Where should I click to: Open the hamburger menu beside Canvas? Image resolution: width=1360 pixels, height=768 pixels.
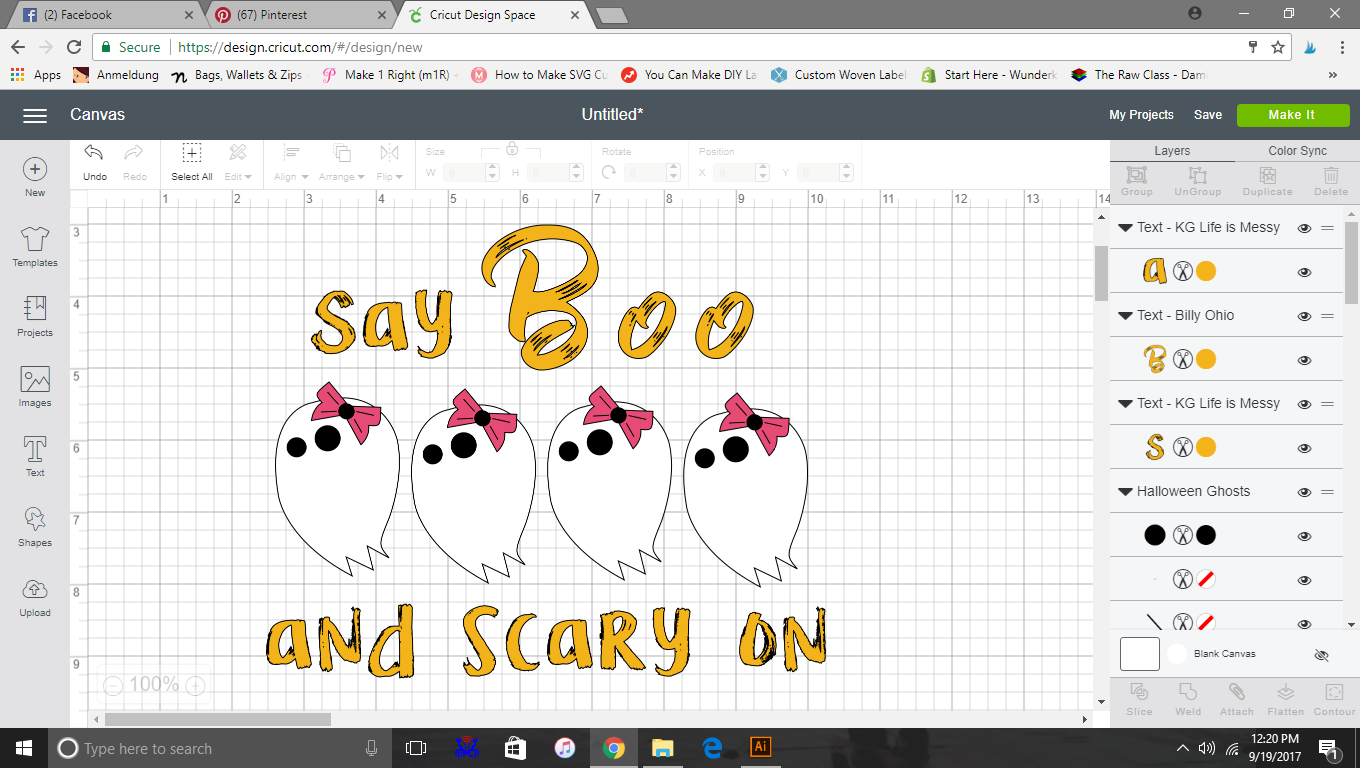point(35,116)
